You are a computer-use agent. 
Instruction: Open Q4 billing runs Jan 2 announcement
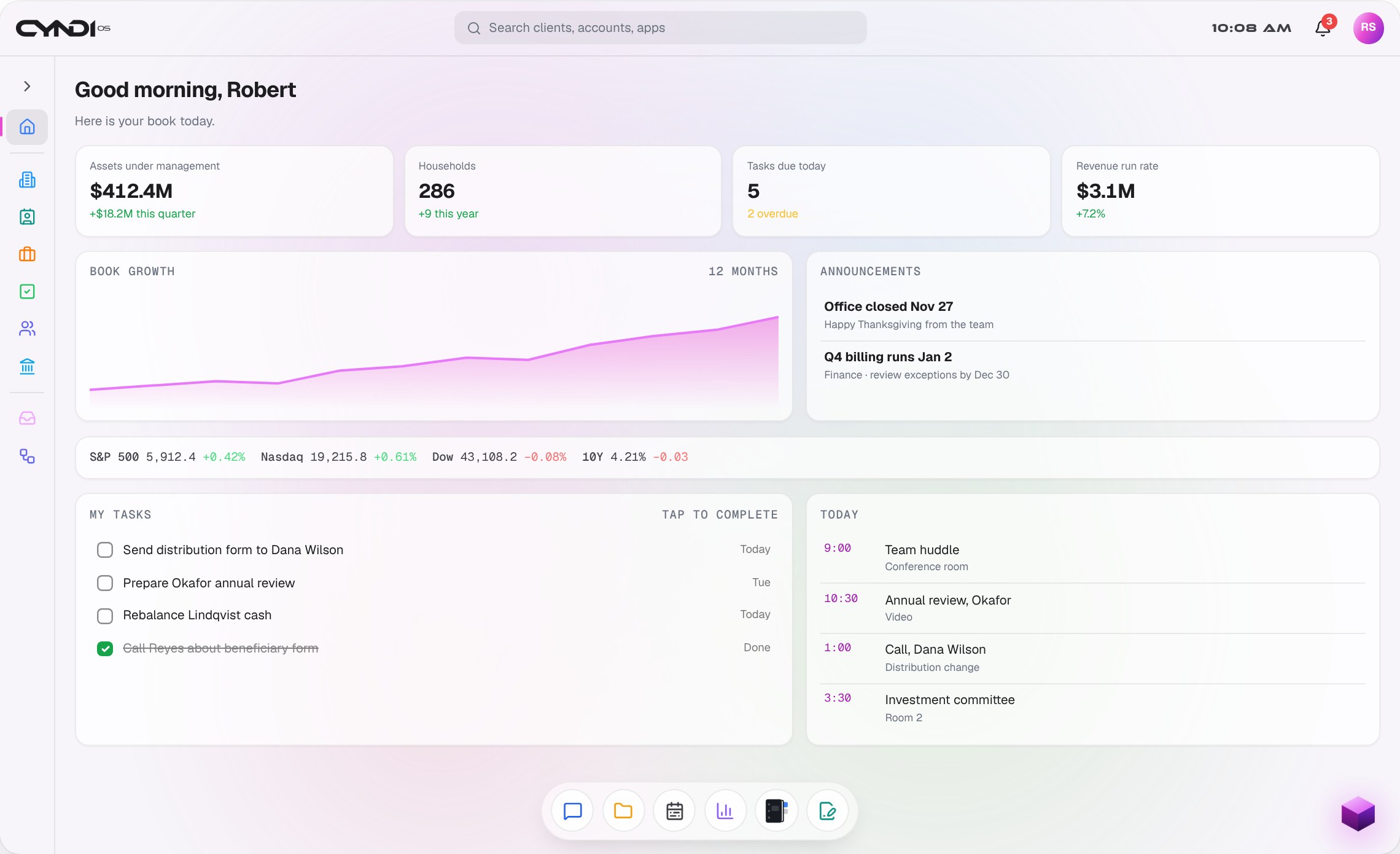pyautogui.click(x=1094, y=366)
